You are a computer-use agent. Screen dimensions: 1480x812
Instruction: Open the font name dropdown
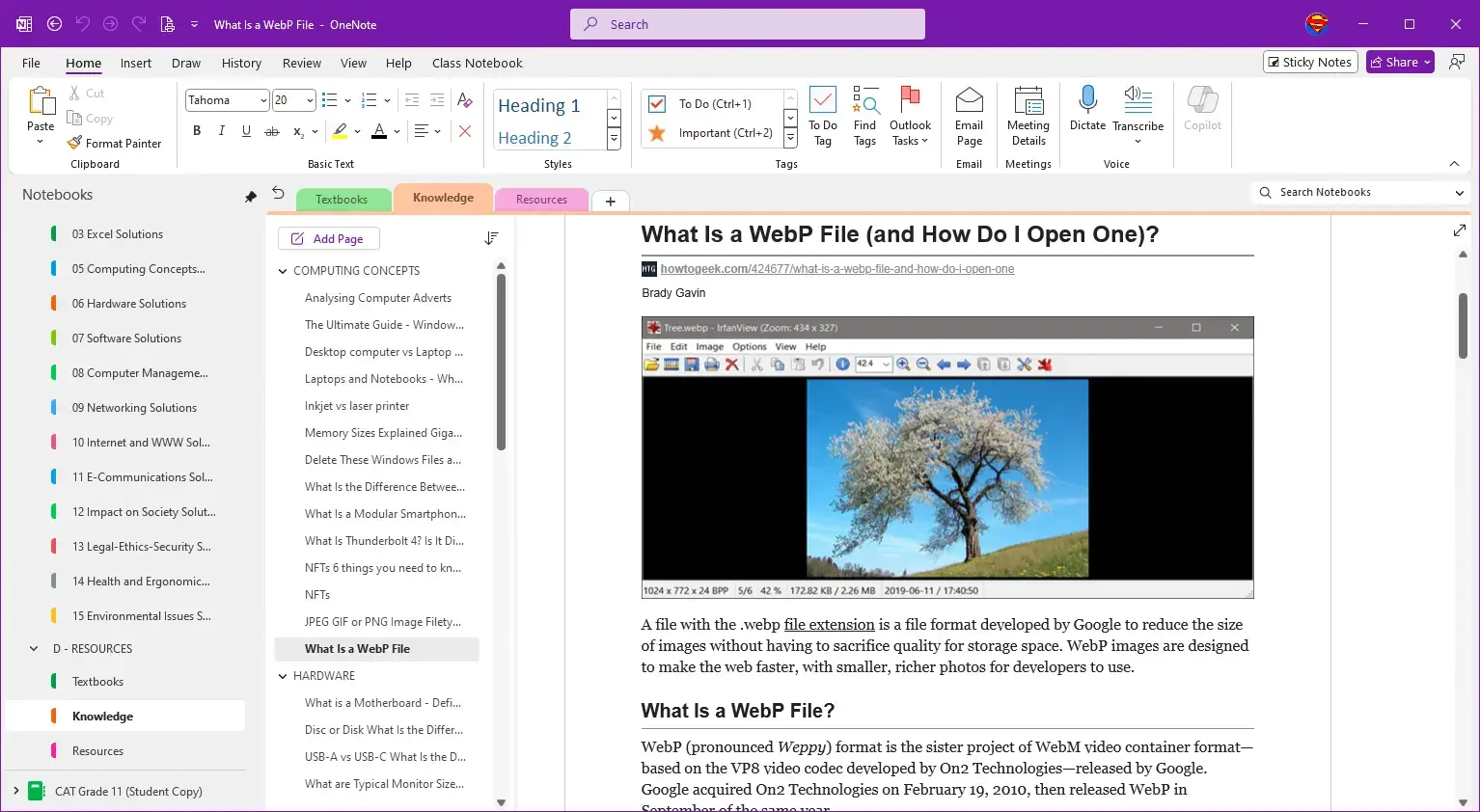[x=262, y=100]
